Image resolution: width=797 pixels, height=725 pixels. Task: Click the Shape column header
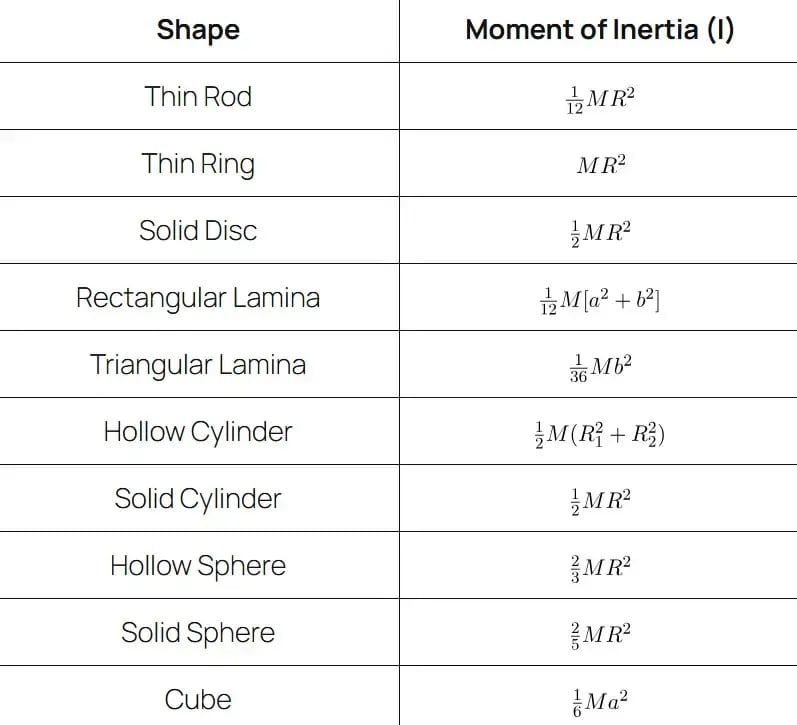click(198, 30)
